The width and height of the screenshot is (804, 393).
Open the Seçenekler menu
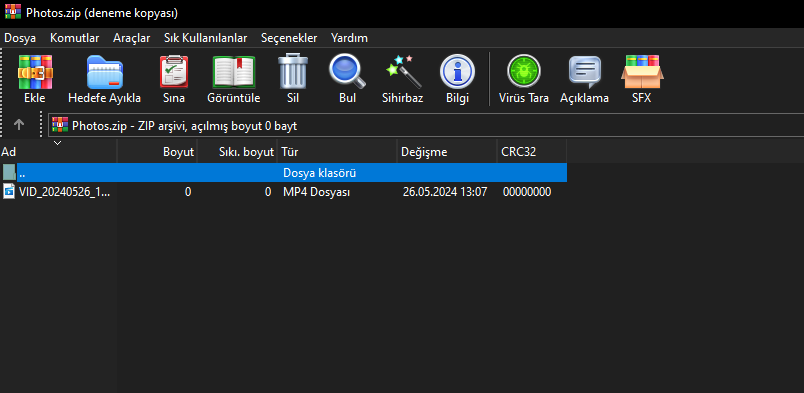[289, 38]
